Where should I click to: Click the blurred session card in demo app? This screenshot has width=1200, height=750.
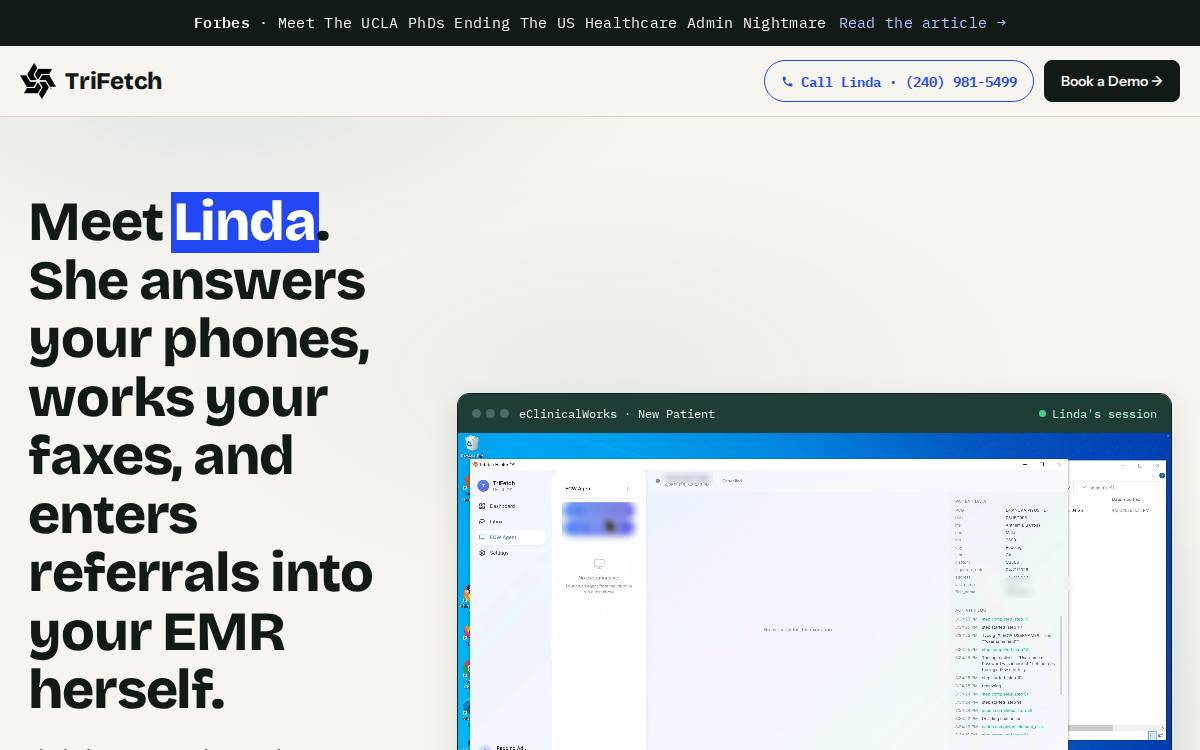[599, 520]
